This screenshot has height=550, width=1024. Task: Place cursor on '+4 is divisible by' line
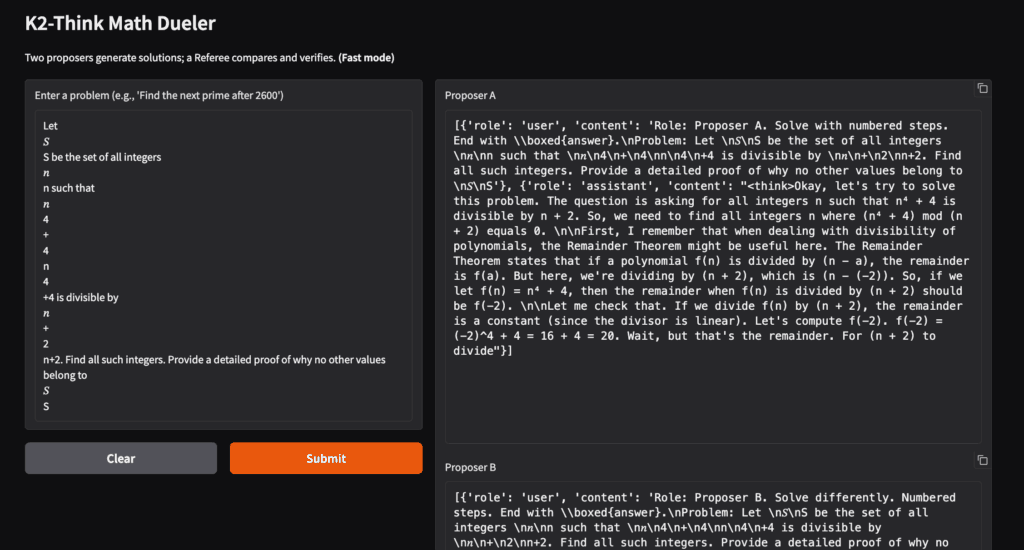tap(81, 297)
